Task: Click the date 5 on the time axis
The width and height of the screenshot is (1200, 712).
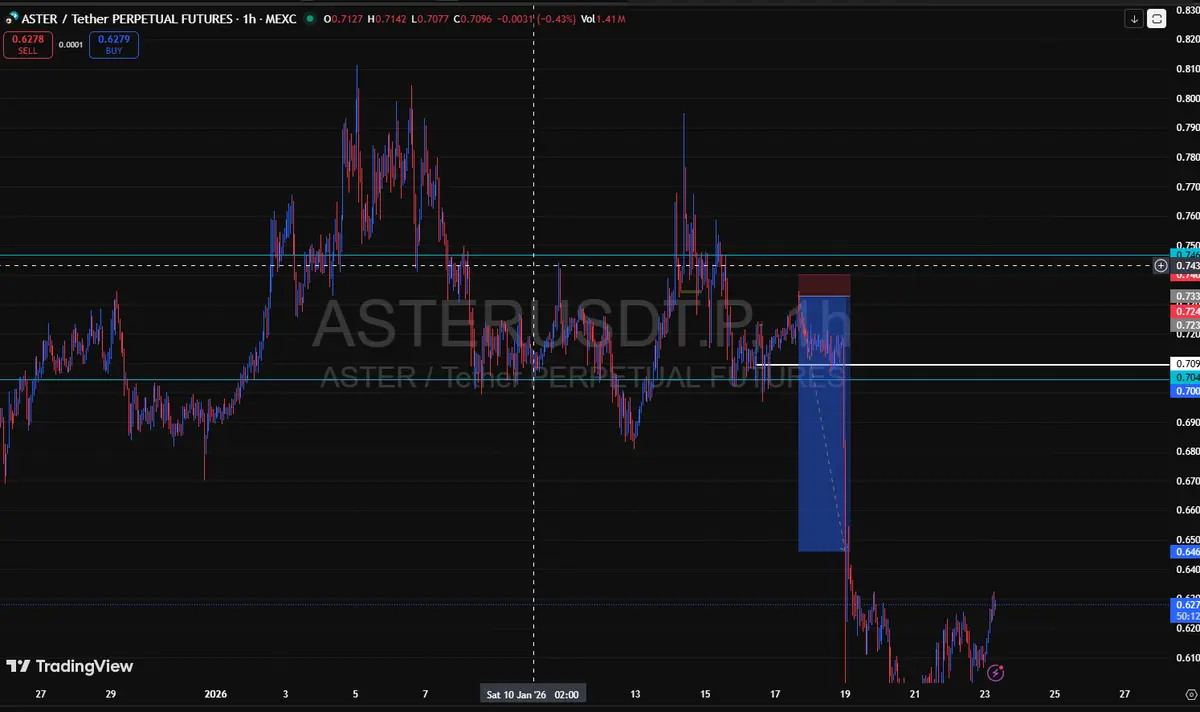Action: [x=355, y=693]
